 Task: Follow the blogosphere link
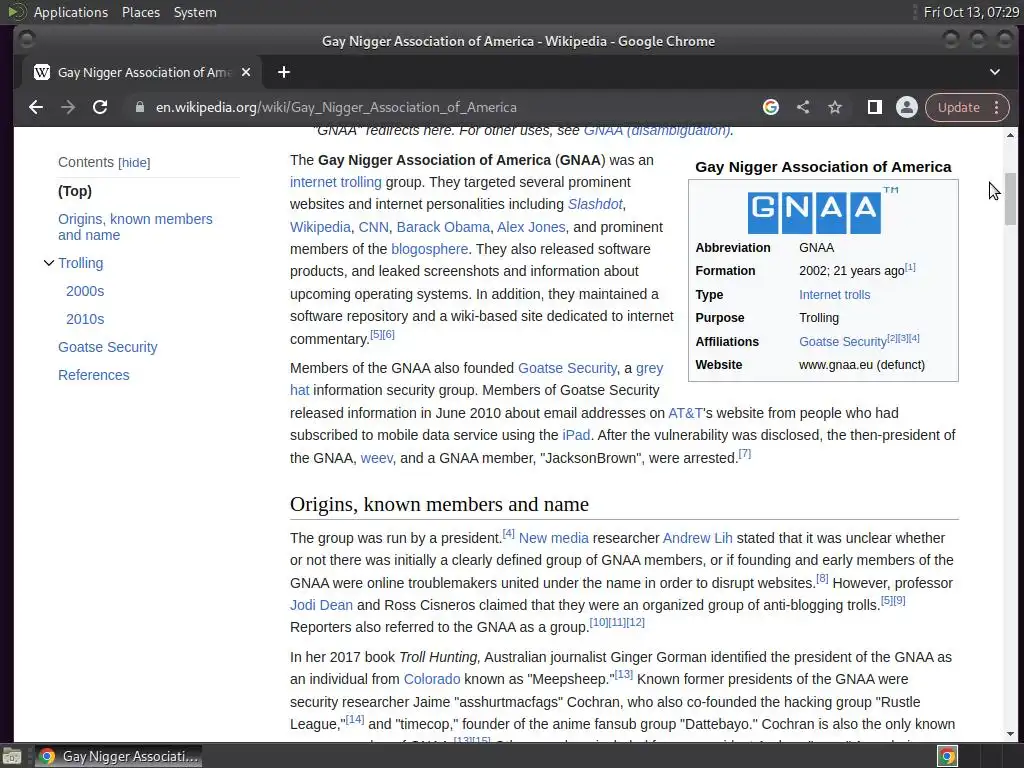[x=429, y=249]
